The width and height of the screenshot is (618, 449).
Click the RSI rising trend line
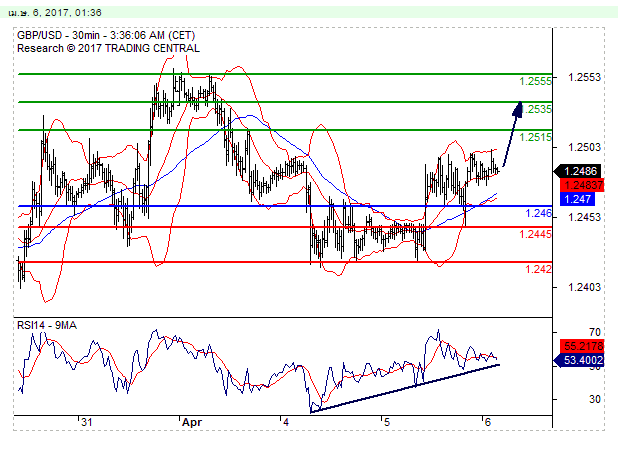(x=400, y=387)
